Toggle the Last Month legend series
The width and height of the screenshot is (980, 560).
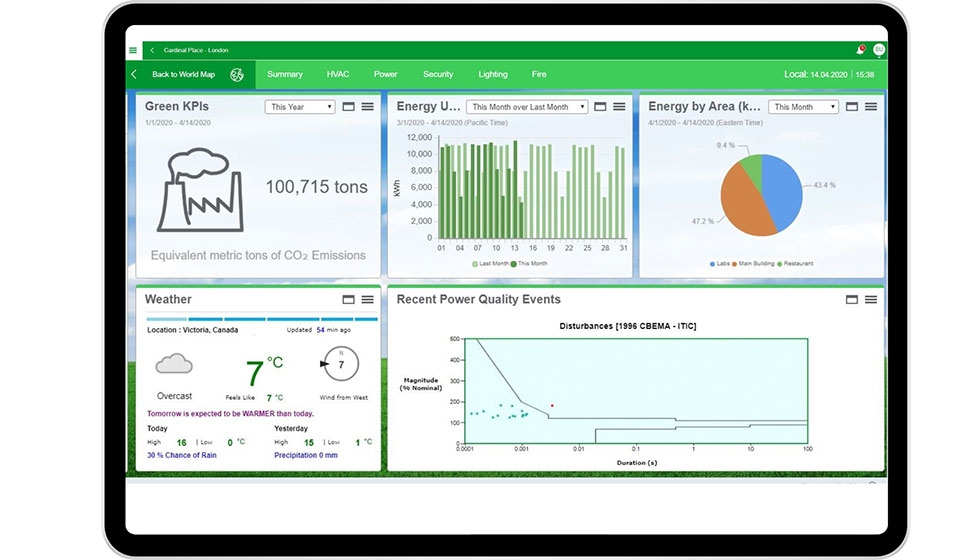490,264
